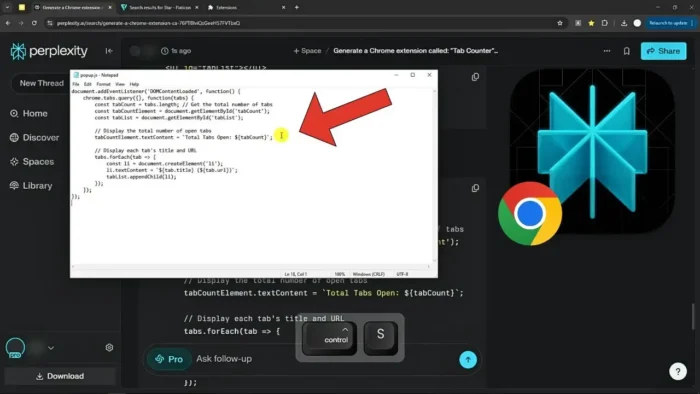Open Notepad Edit menu
Screen dimensions: 700x394
88,84
